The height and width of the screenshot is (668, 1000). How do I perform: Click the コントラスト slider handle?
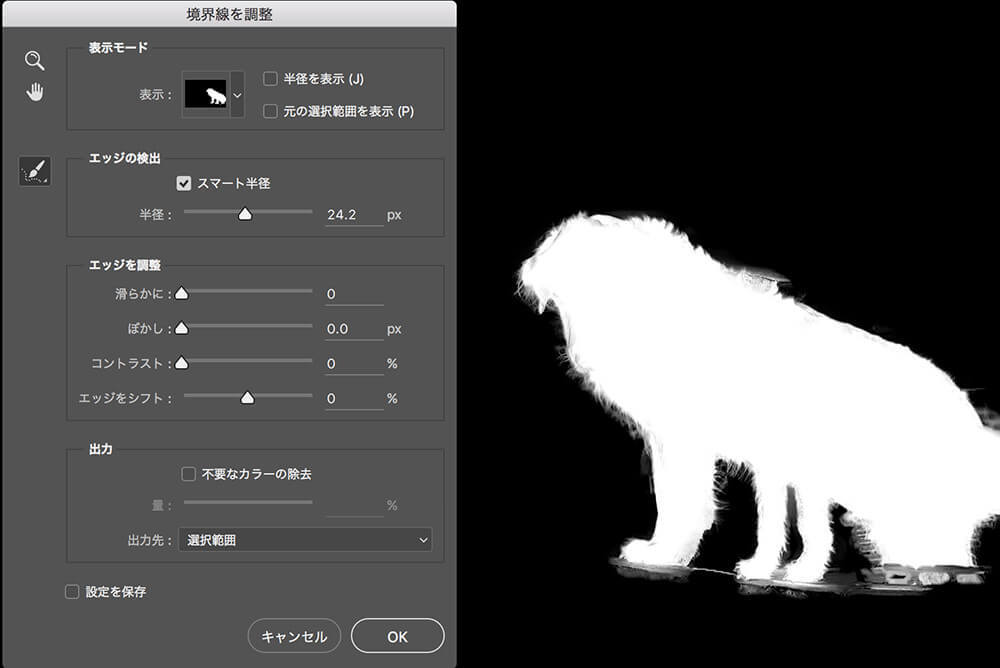coord(182,363)
